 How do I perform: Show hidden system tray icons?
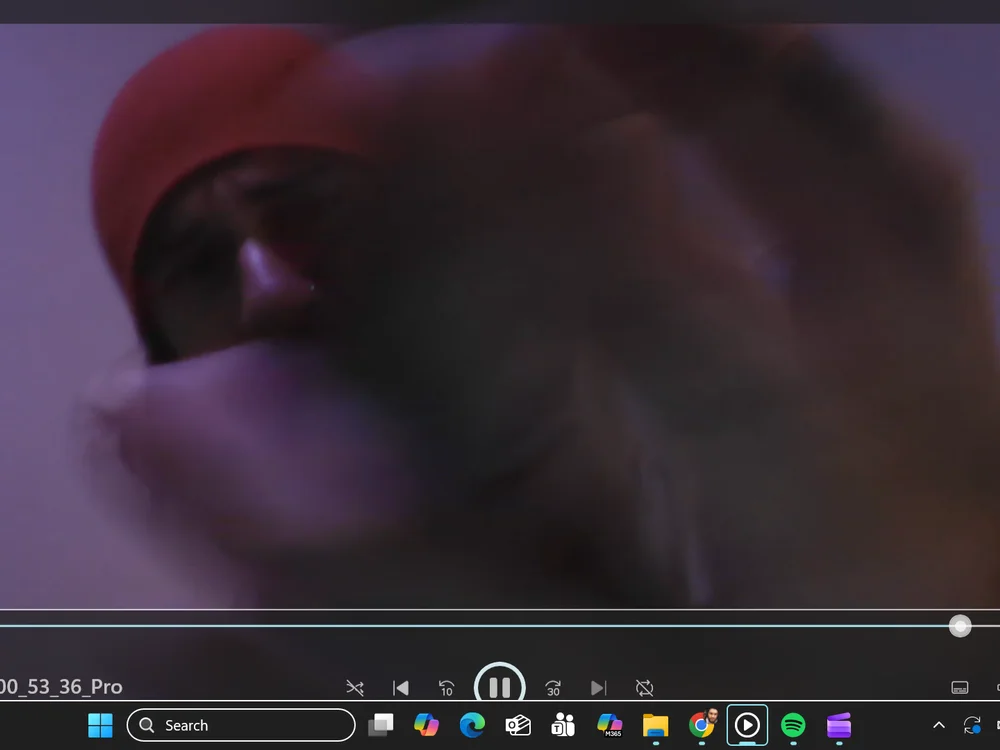(939, 725)
